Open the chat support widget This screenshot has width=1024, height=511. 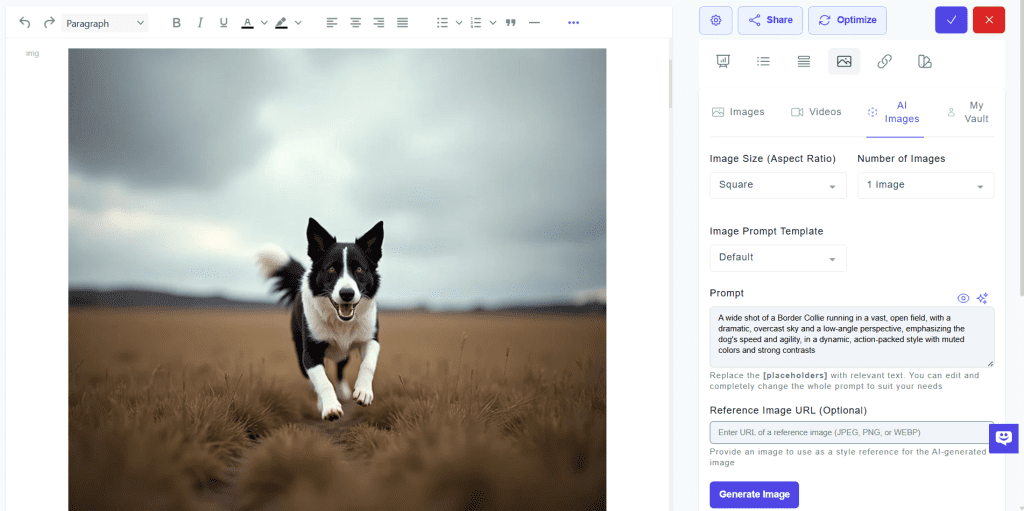[x=1004, y=438]
